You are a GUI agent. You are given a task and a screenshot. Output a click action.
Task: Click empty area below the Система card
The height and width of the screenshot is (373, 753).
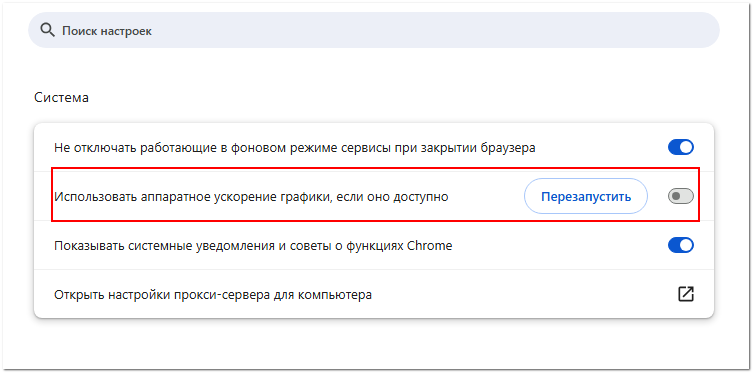pyautogui.click(x=374, y=343)
